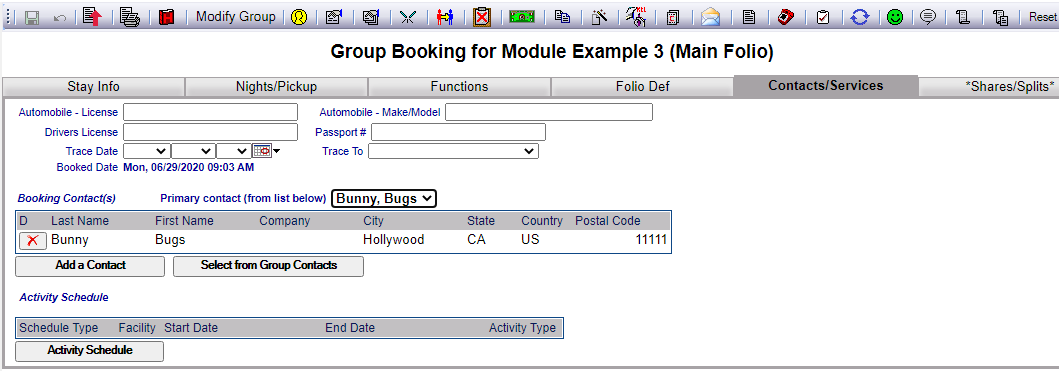Switch to the Stay Info tab
This screenshot has width=1059, height=371.
coord(93,86)
